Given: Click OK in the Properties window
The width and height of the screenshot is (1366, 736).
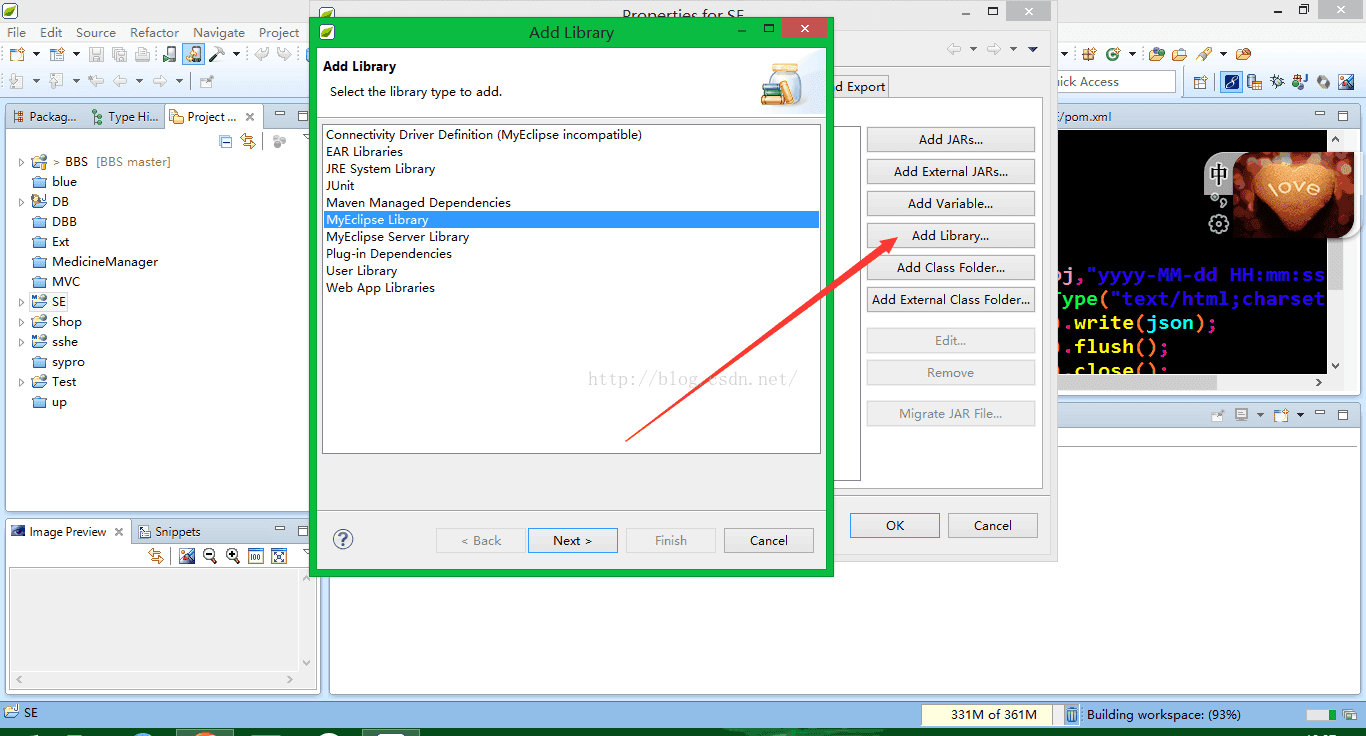Looking at the screenshot, I should pos(895,525).
